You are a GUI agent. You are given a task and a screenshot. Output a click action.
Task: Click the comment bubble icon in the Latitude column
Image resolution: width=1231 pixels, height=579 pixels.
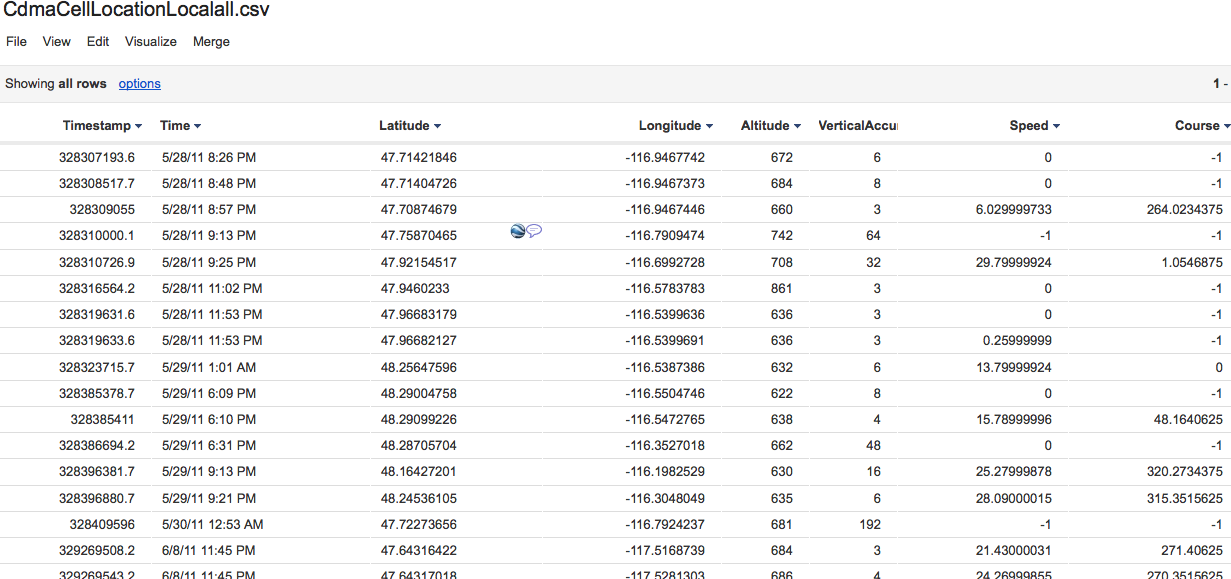[534, 231]
